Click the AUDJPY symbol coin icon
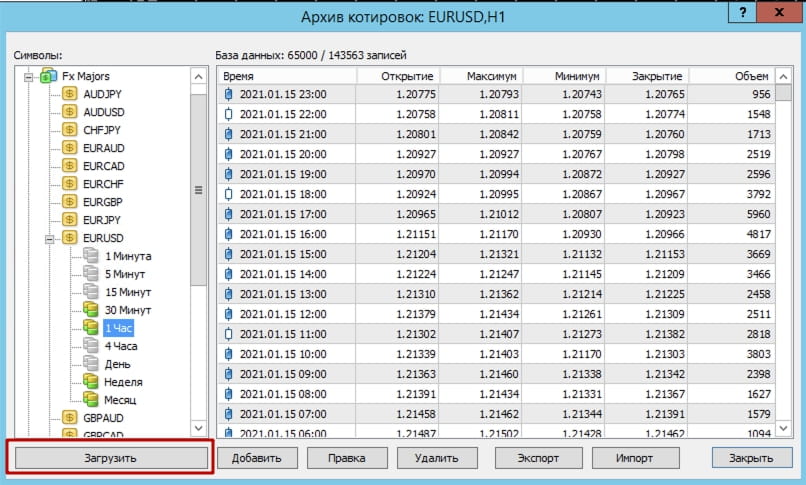The width and height of the screenshot is (806, 485). (70, 94)
